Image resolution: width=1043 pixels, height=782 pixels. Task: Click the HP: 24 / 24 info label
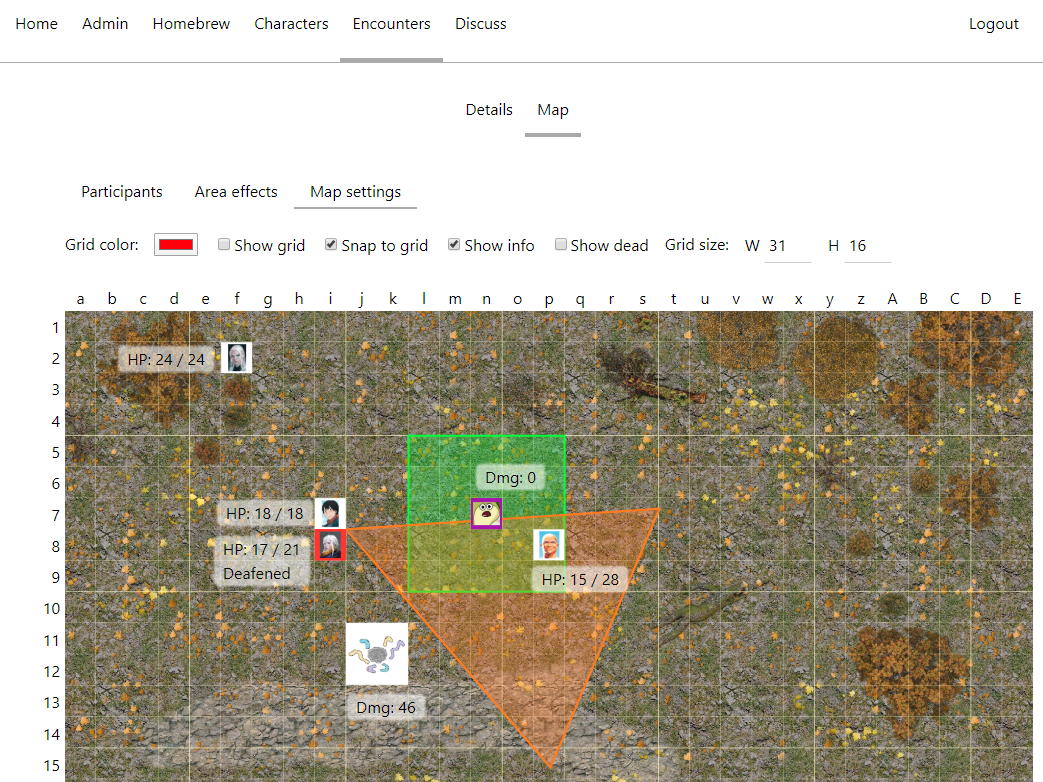[166, 360]
